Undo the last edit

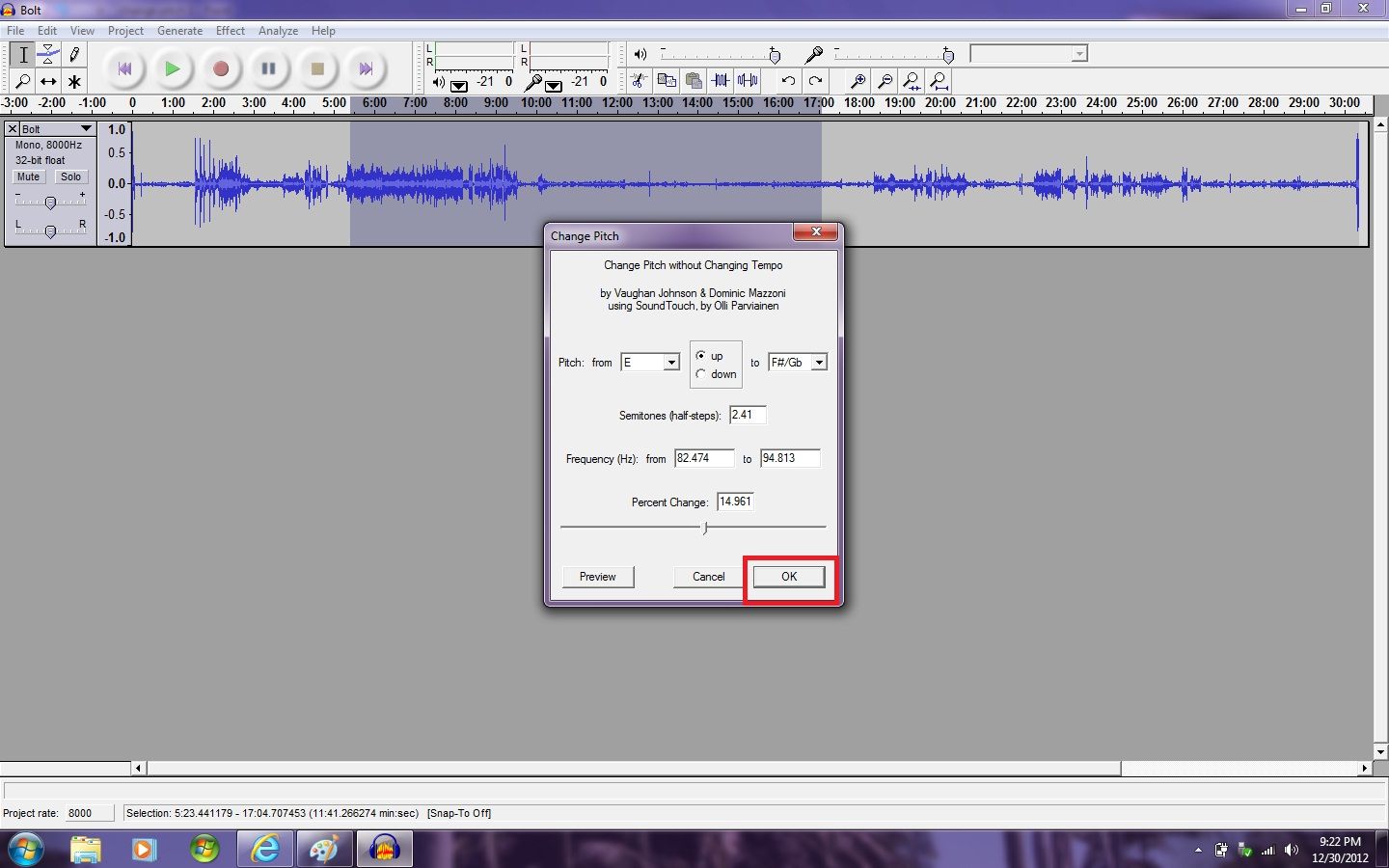click(788, 81)
